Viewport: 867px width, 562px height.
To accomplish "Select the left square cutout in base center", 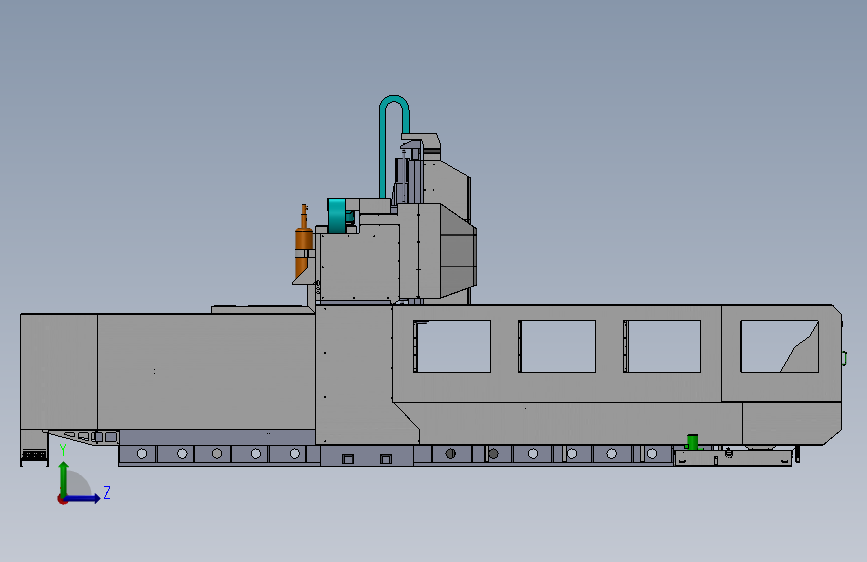I will tap(348, 459).
